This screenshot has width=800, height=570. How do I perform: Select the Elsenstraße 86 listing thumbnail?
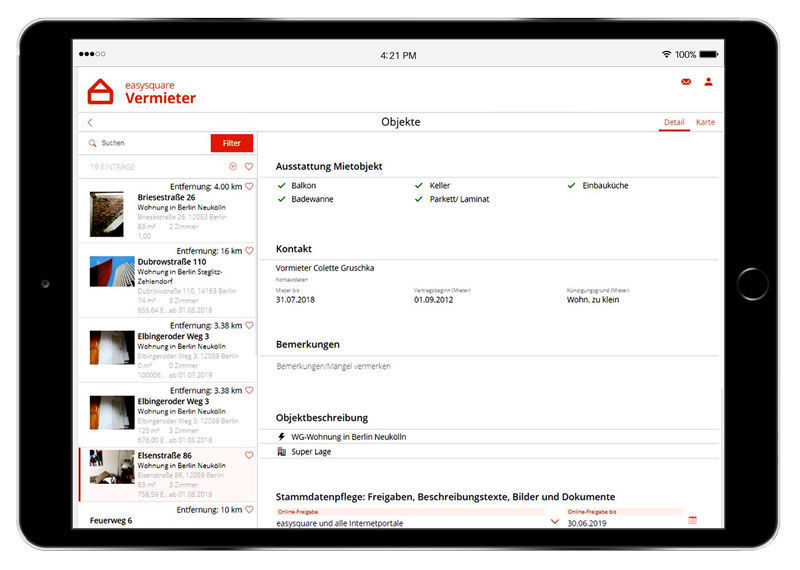click(112, 467)
